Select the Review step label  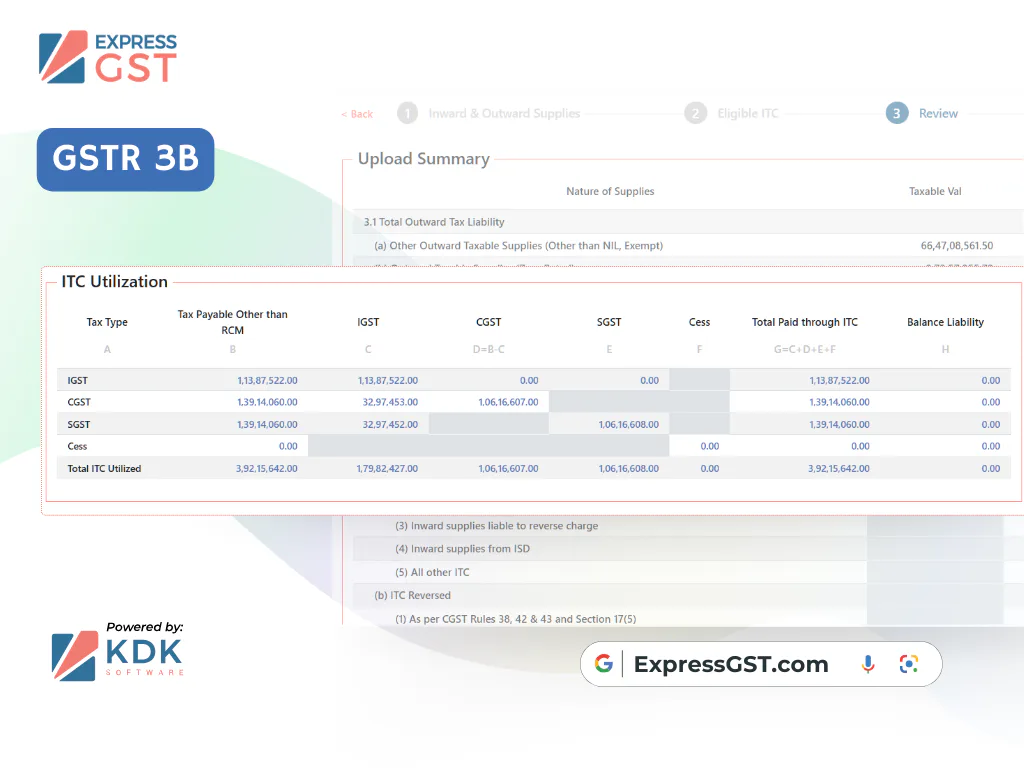click(x=938, y=114)
